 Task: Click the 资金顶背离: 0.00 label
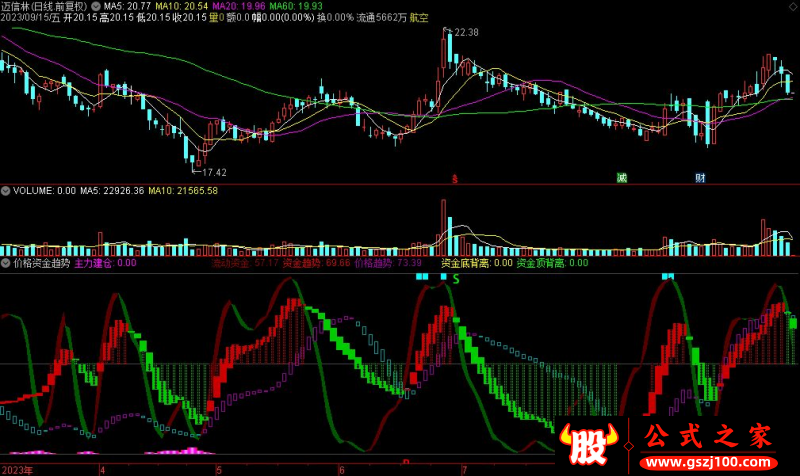point(553,263)
